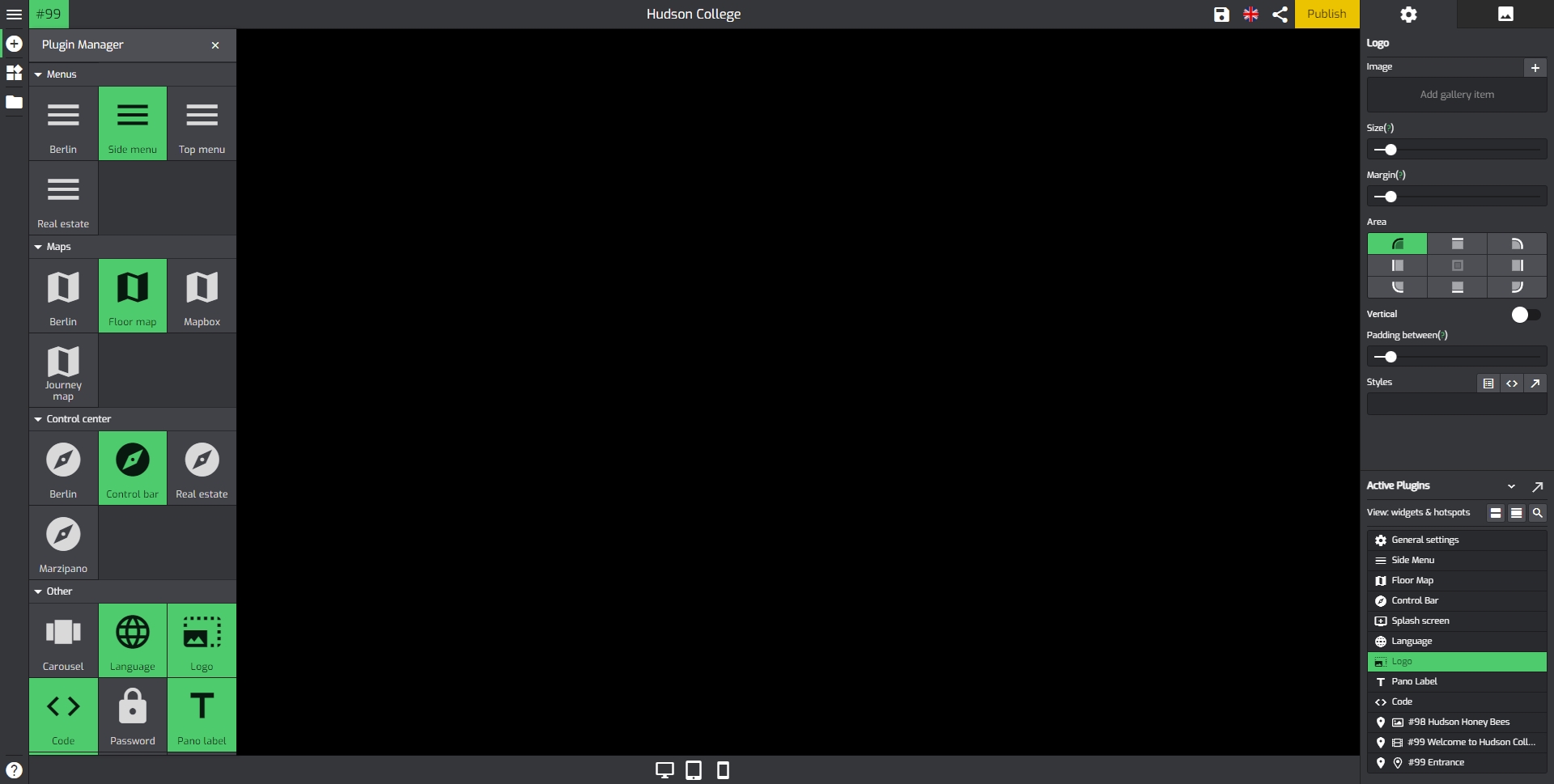The height and width of the screenshot is (784, 1554).
Task: Click the save icon in top bar
Action: pos(1221,15)
